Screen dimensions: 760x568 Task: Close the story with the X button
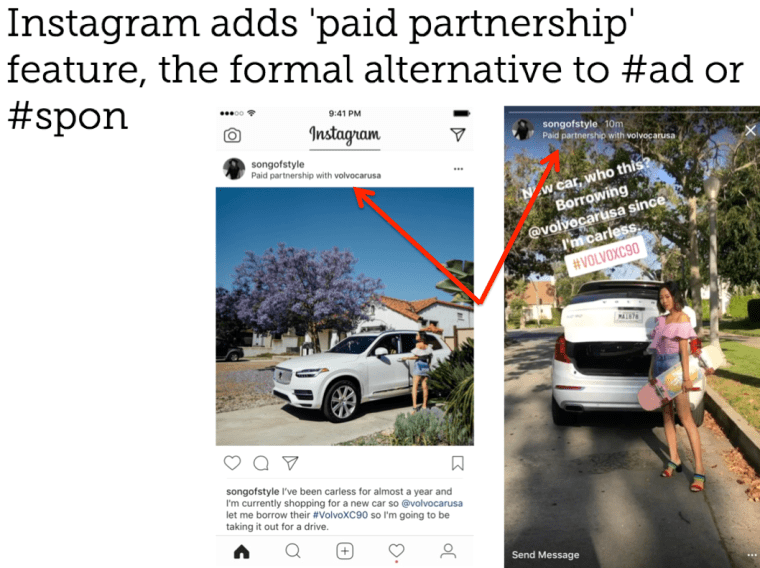750,130
